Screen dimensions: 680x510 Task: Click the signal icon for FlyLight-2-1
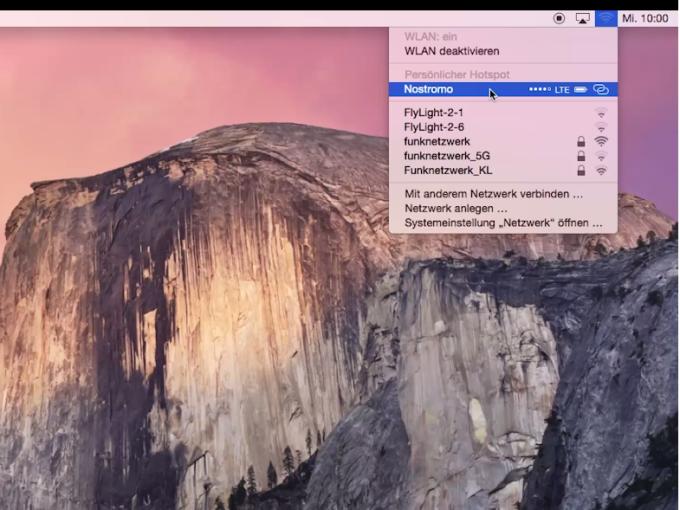(601, 113)
